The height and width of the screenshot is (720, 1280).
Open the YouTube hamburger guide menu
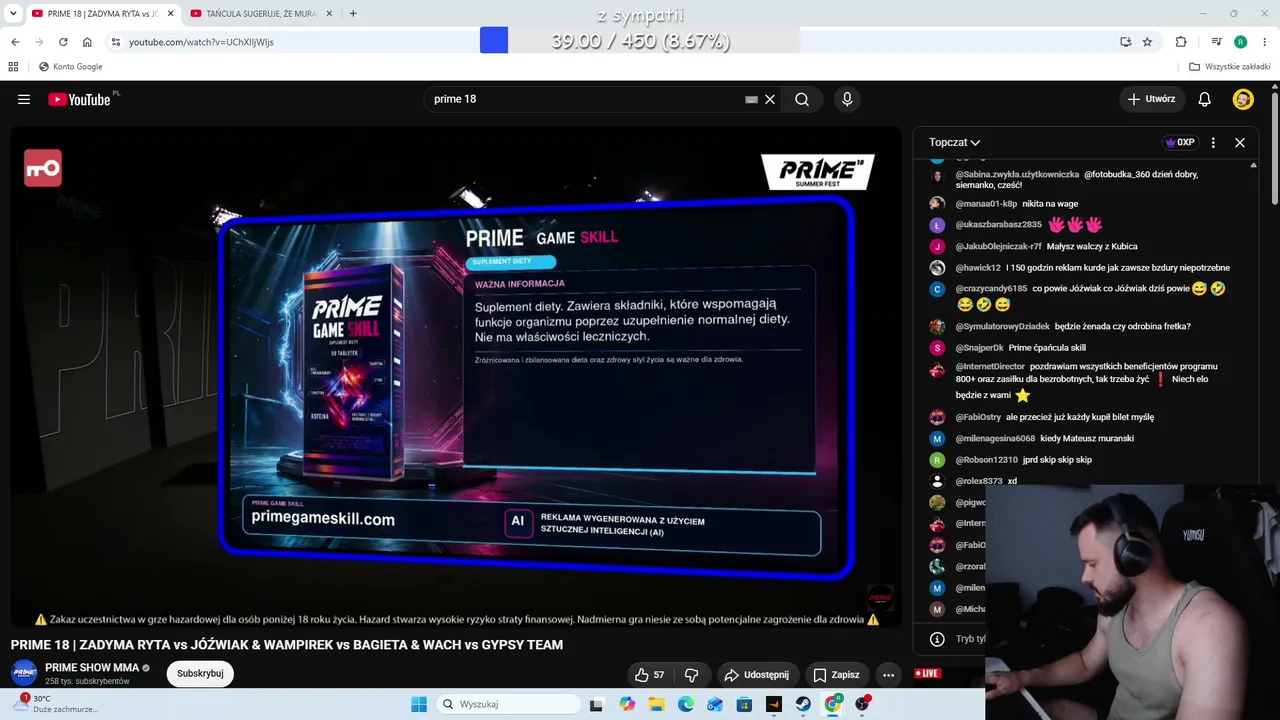[24, 99]
